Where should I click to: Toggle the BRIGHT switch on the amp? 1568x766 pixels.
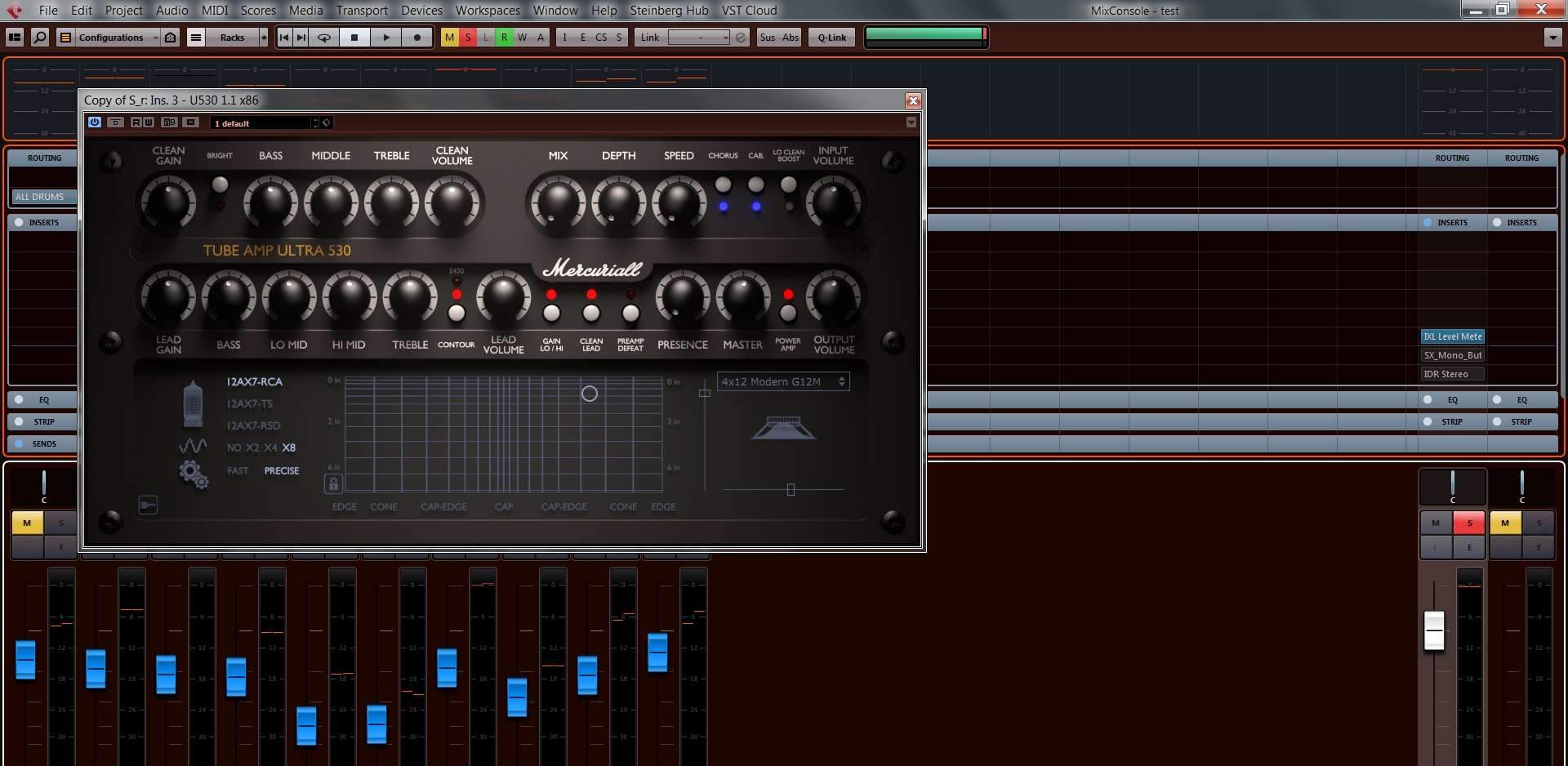(219, 185)
